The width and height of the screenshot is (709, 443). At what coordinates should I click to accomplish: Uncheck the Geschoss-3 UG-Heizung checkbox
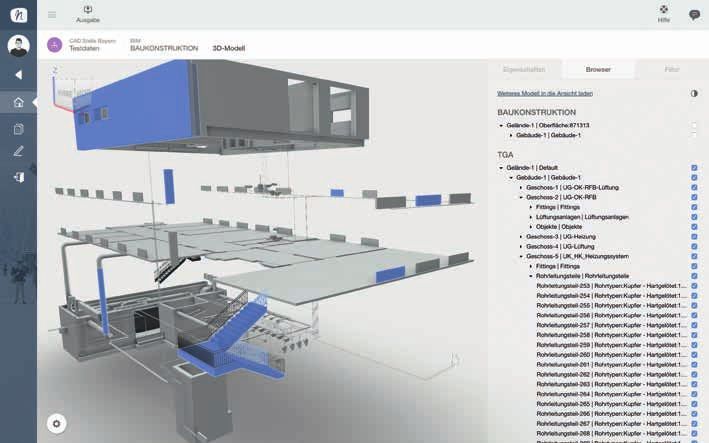[x=694, y=236]
